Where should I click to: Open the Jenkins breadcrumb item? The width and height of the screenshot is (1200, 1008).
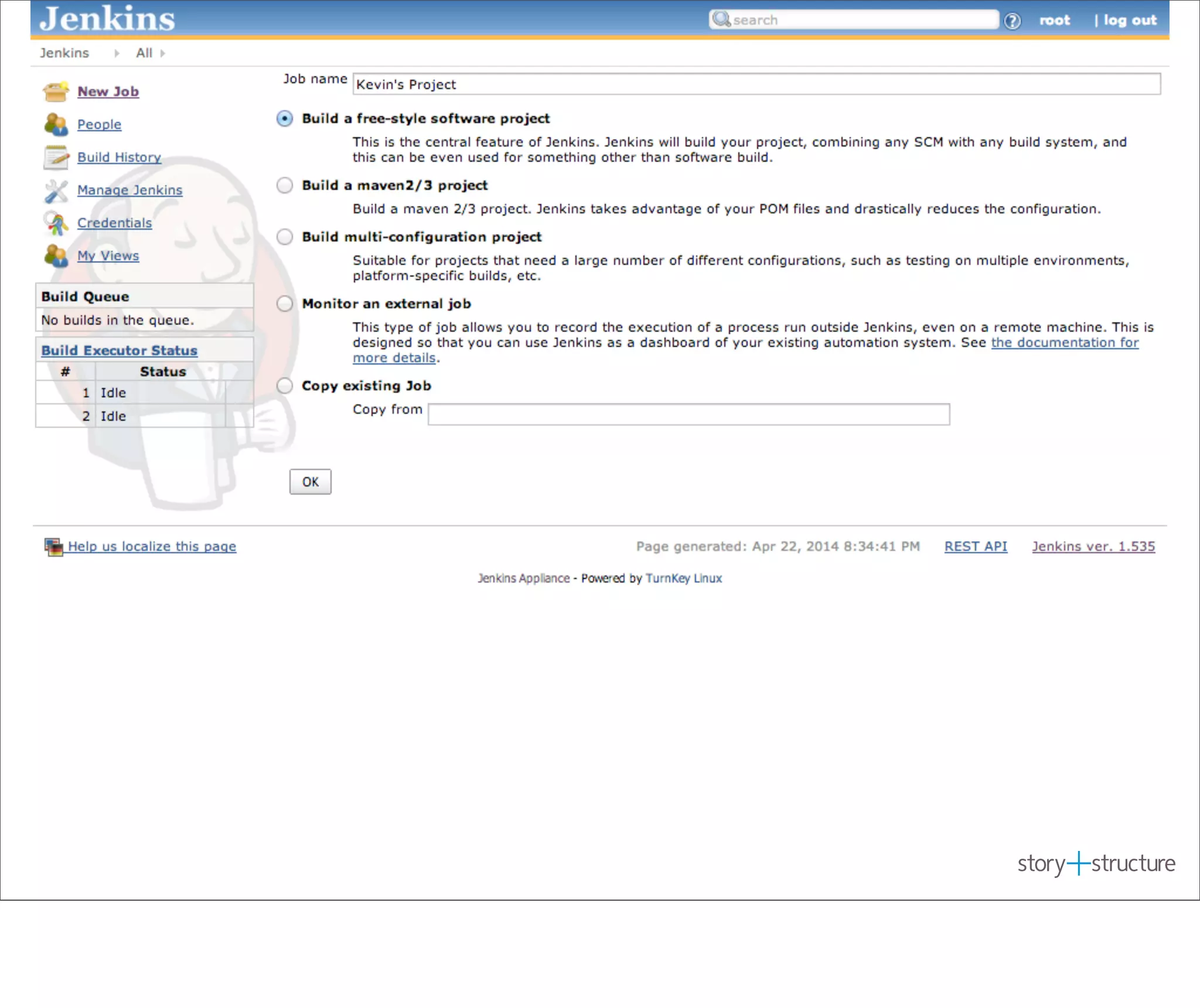click(64, 53)
